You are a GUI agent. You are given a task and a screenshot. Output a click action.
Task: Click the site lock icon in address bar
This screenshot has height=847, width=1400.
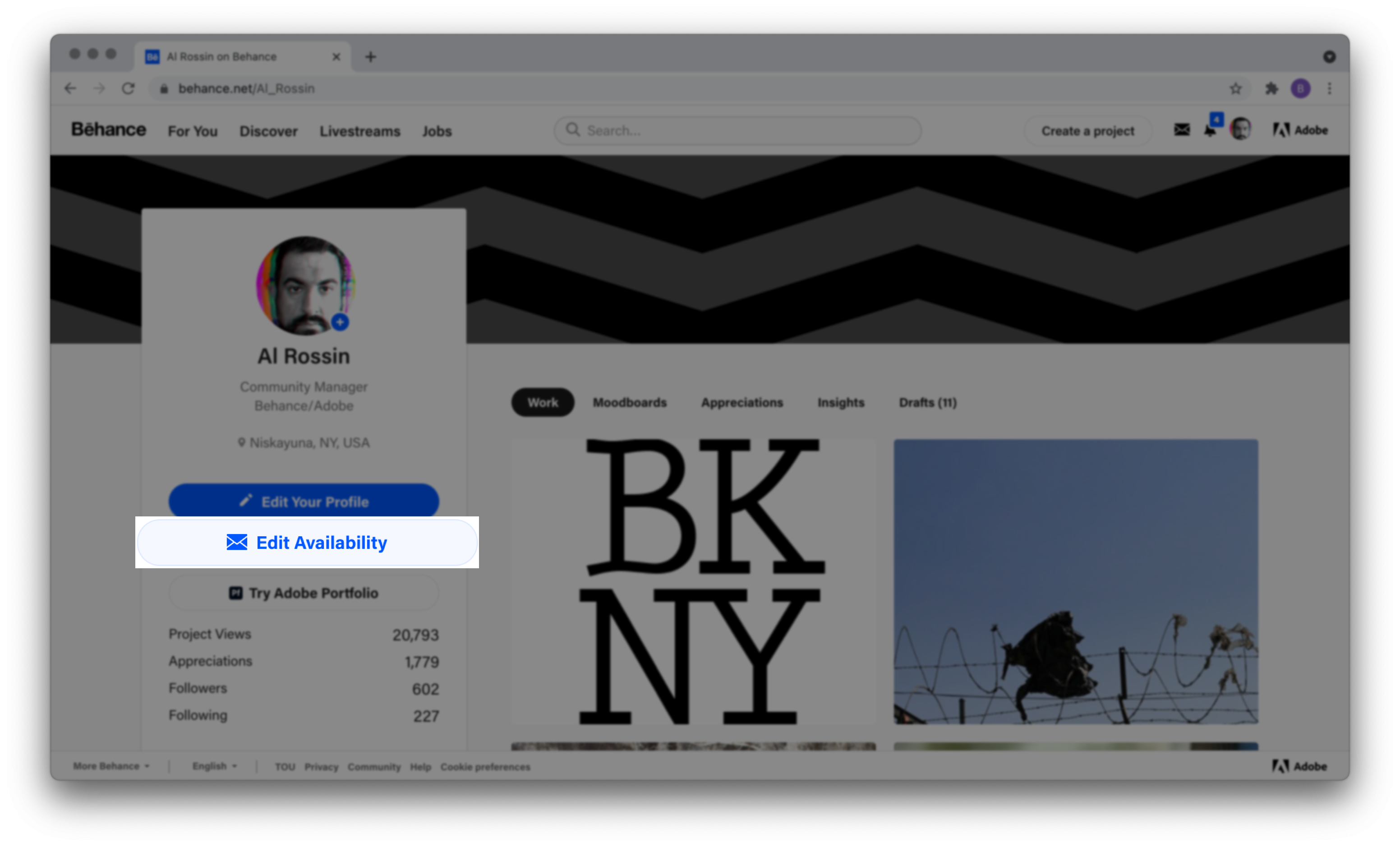(x=164, y=88)
